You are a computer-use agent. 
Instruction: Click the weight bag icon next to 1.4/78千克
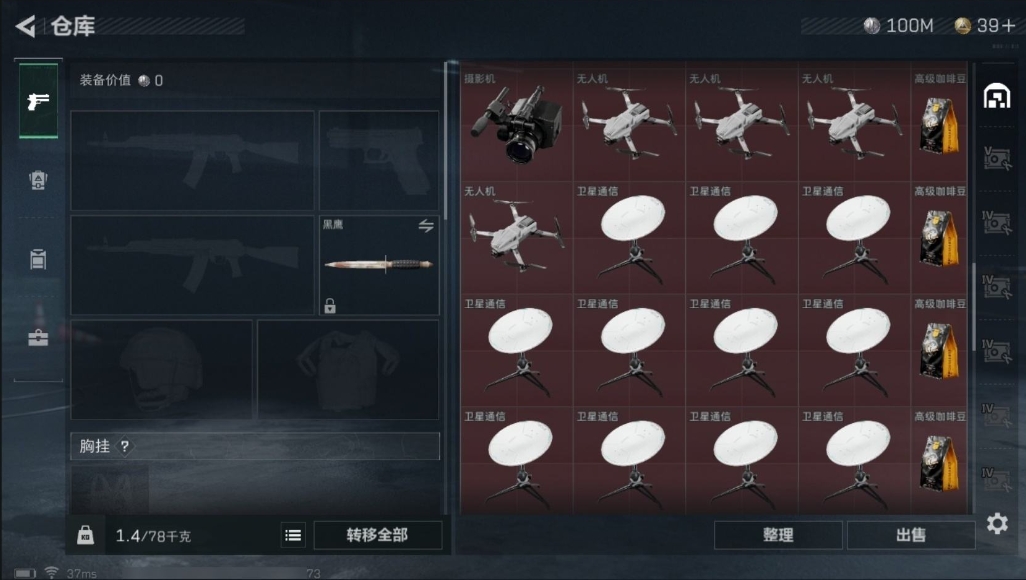(x=86, y=535)
